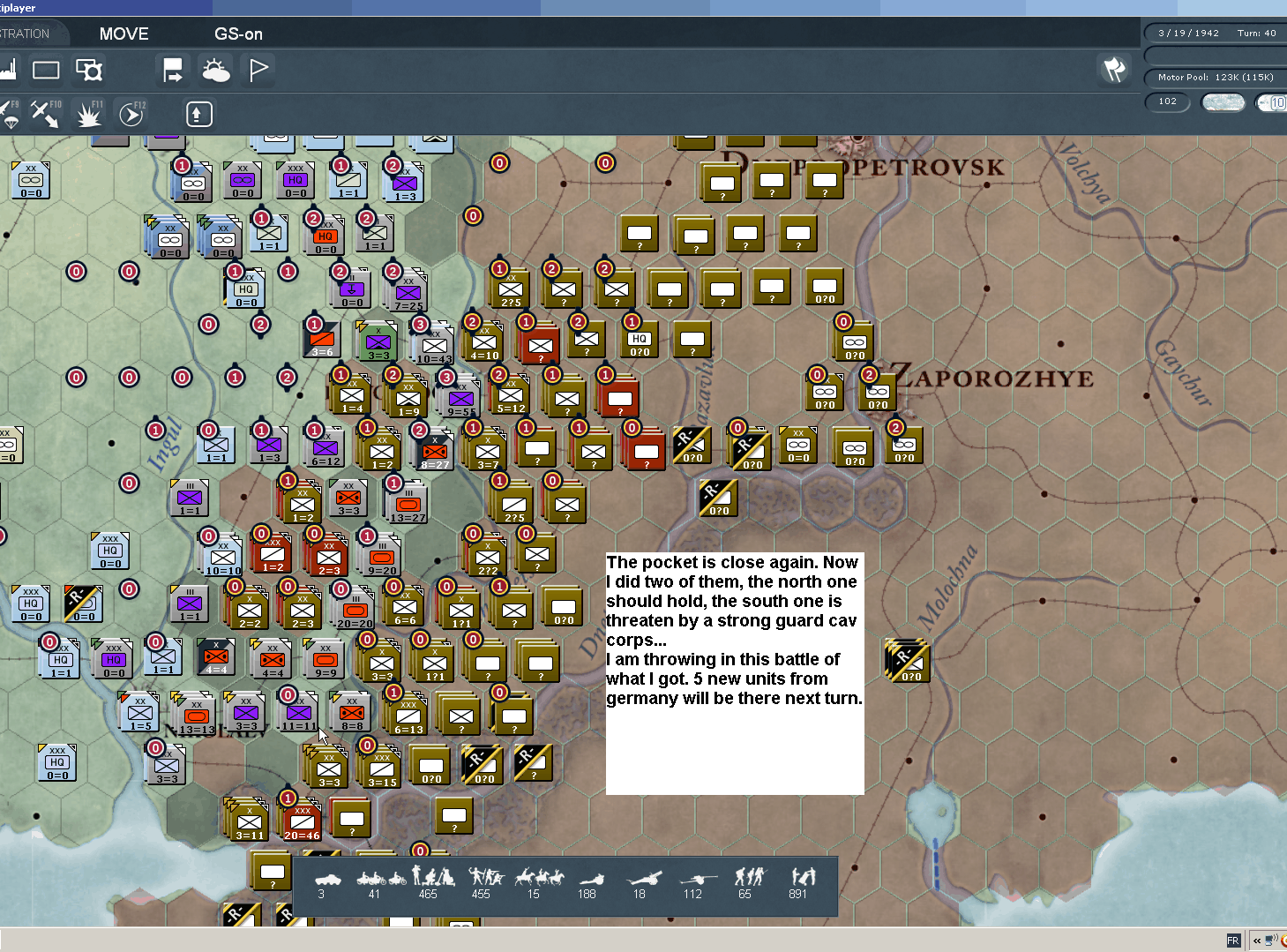Screen dimensions: 1287x952
Task: Select the F12 circular arrow mode icon
Action: click(x=131, y=114)
